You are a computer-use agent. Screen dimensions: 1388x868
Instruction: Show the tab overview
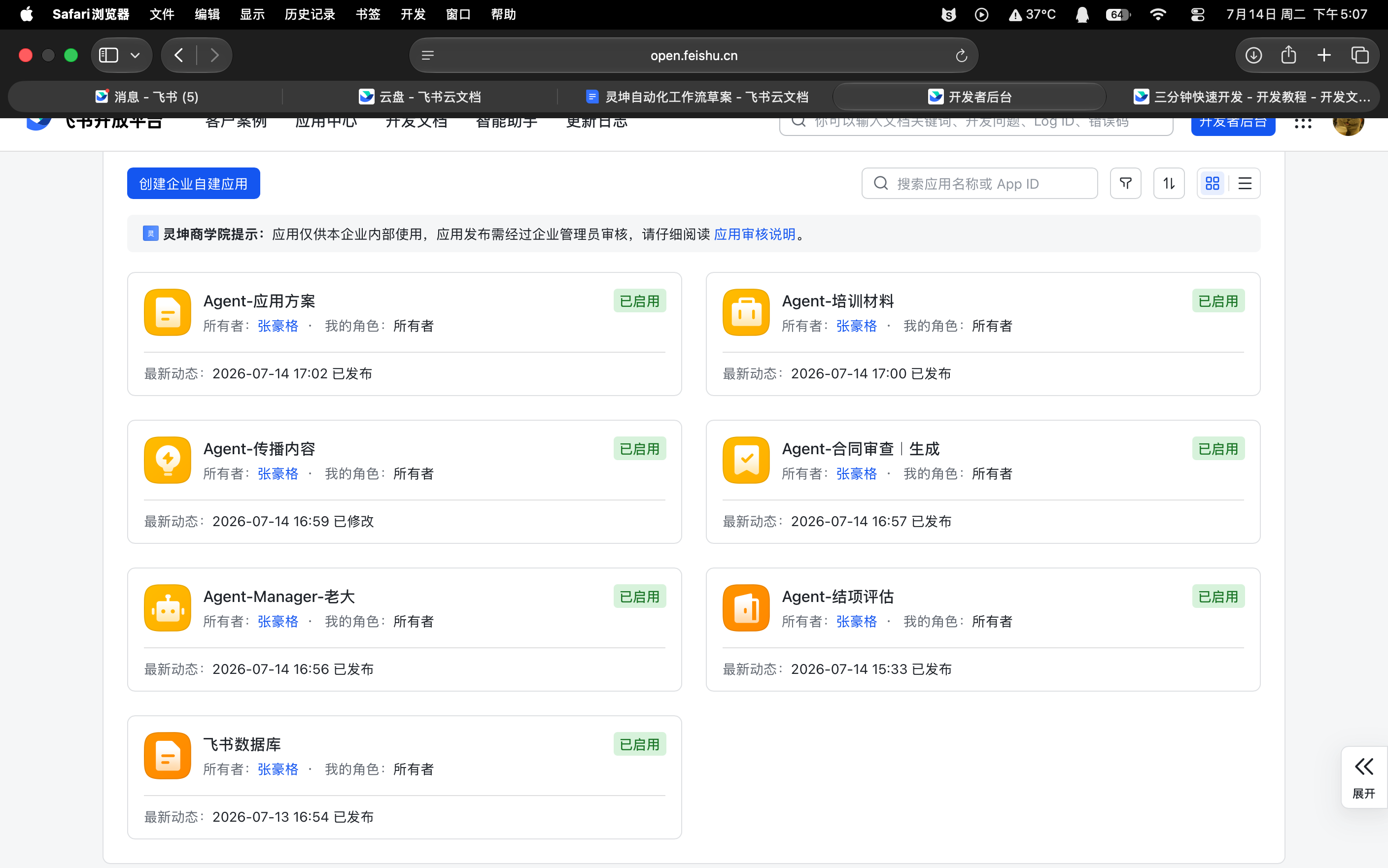pyautogui.click(x=1360, y=55)
